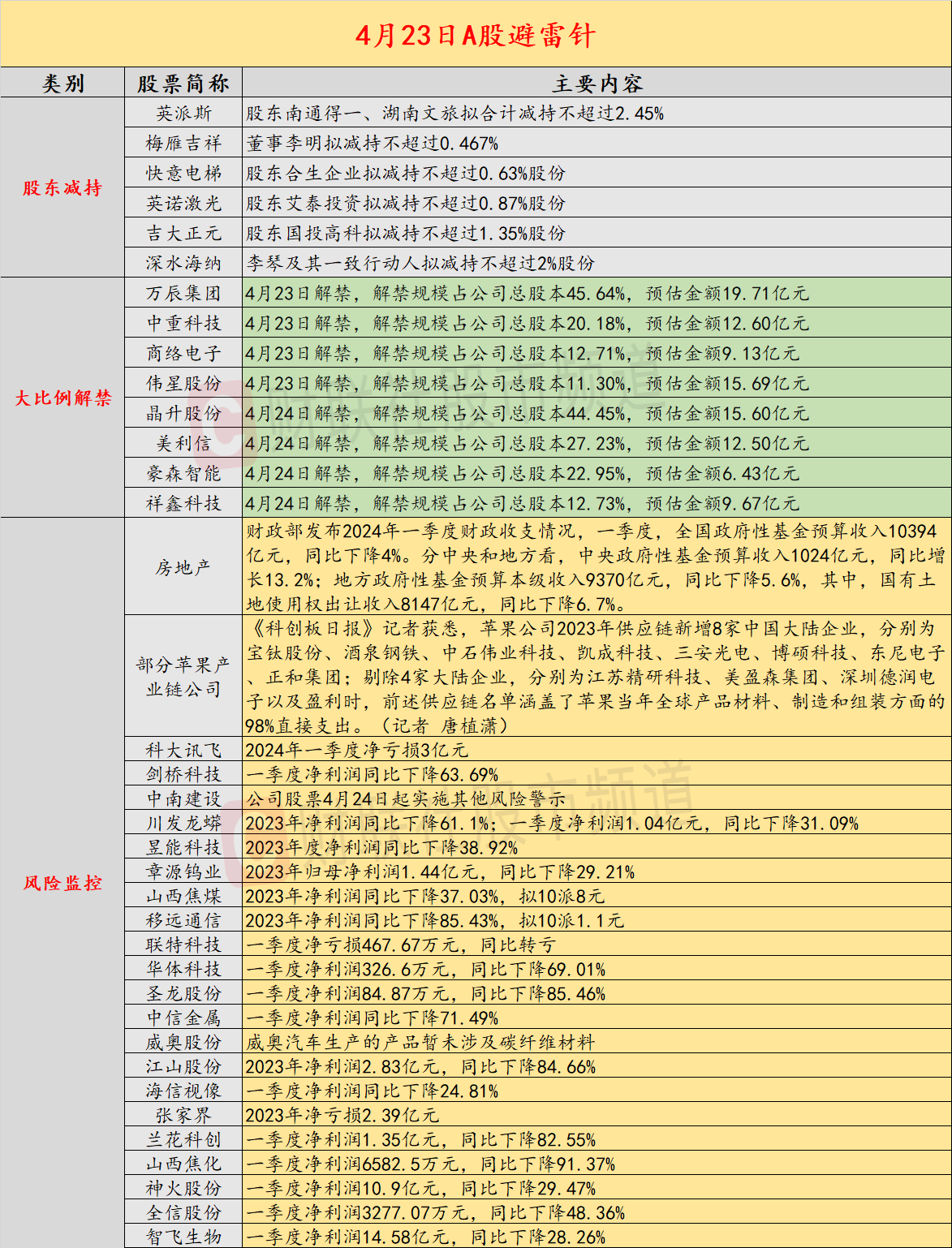Click 威奥汽车生产的产品 content cell

(x=597, y=1042)
